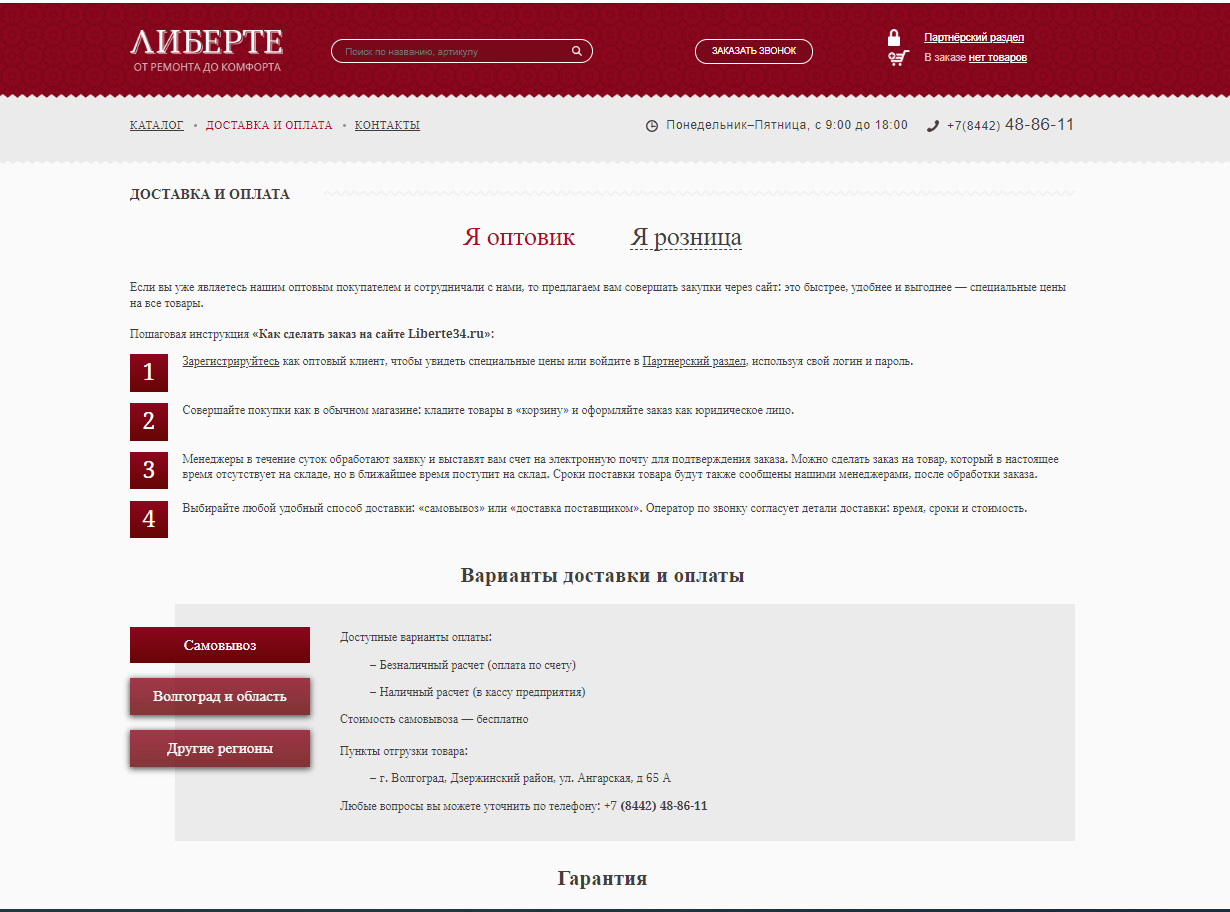Switch to the Я оптовик tab
The height and width of the screenshot is (912, 1230).
click(519, 237)
